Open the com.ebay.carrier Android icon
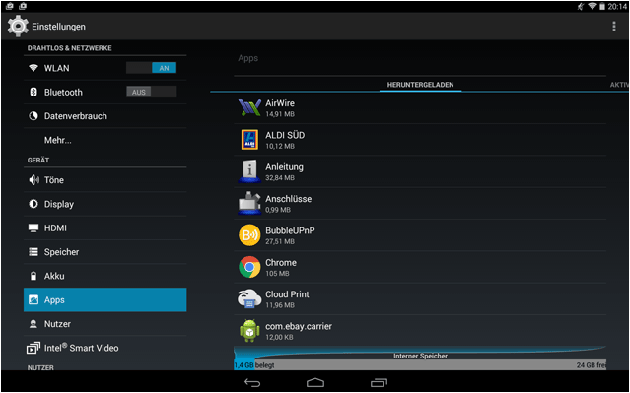Viewport: 630px width, 393px height. [x=250, y=331]
